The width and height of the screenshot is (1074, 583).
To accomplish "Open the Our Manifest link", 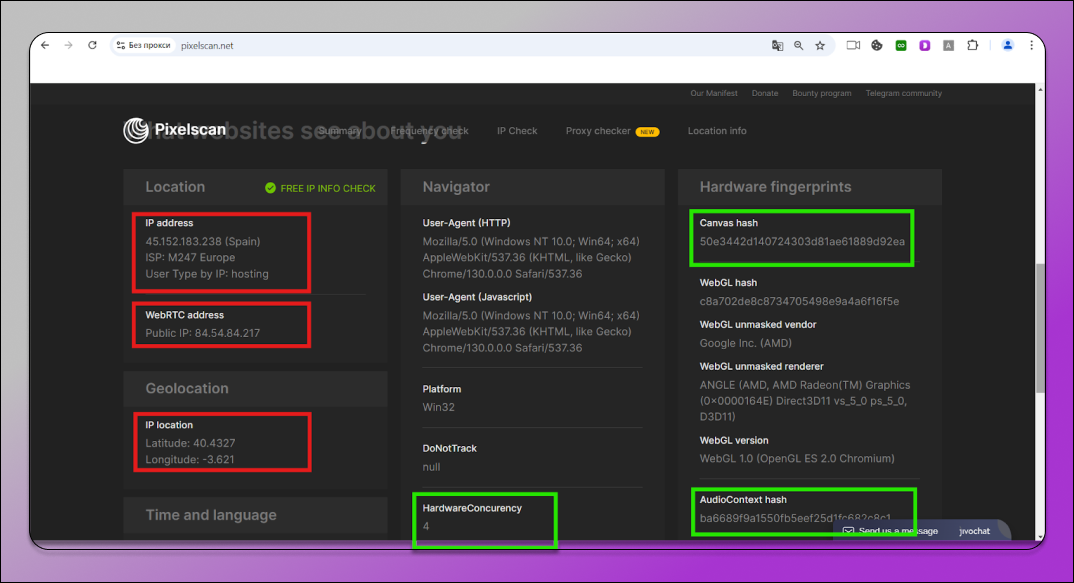I will pyautogui.click(x=713, y=93).
